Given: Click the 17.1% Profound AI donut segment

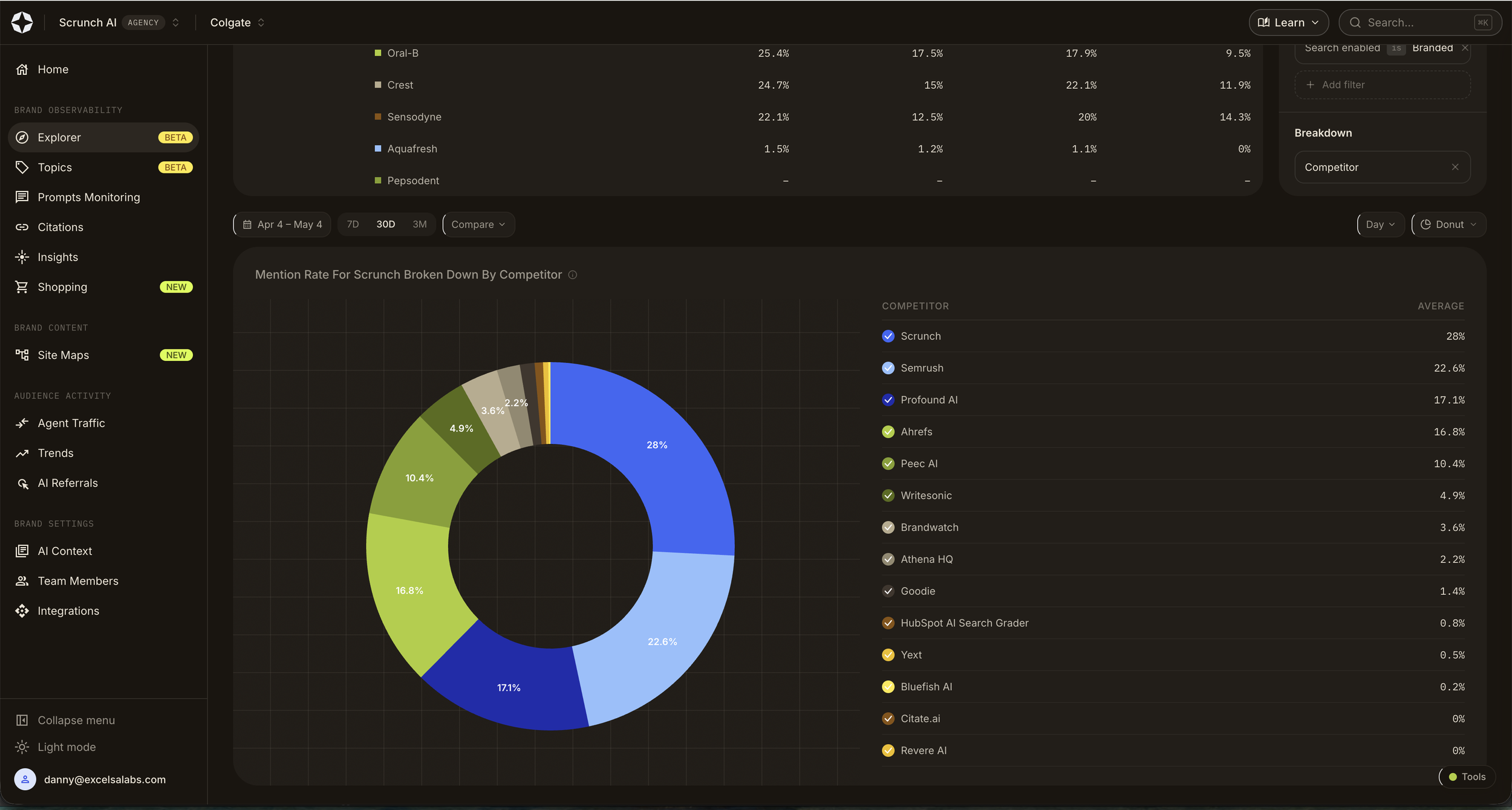Looking at the screenshot, I should point(509,688).
